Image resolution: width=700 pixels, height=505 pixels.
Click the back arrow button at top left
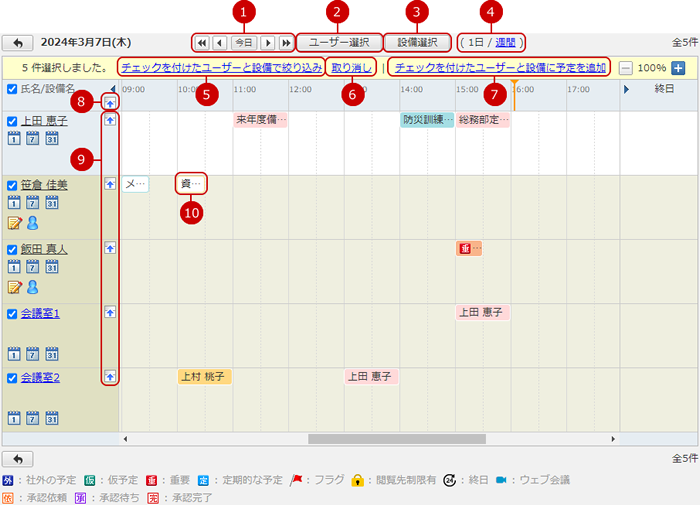[x=18, y=43]
